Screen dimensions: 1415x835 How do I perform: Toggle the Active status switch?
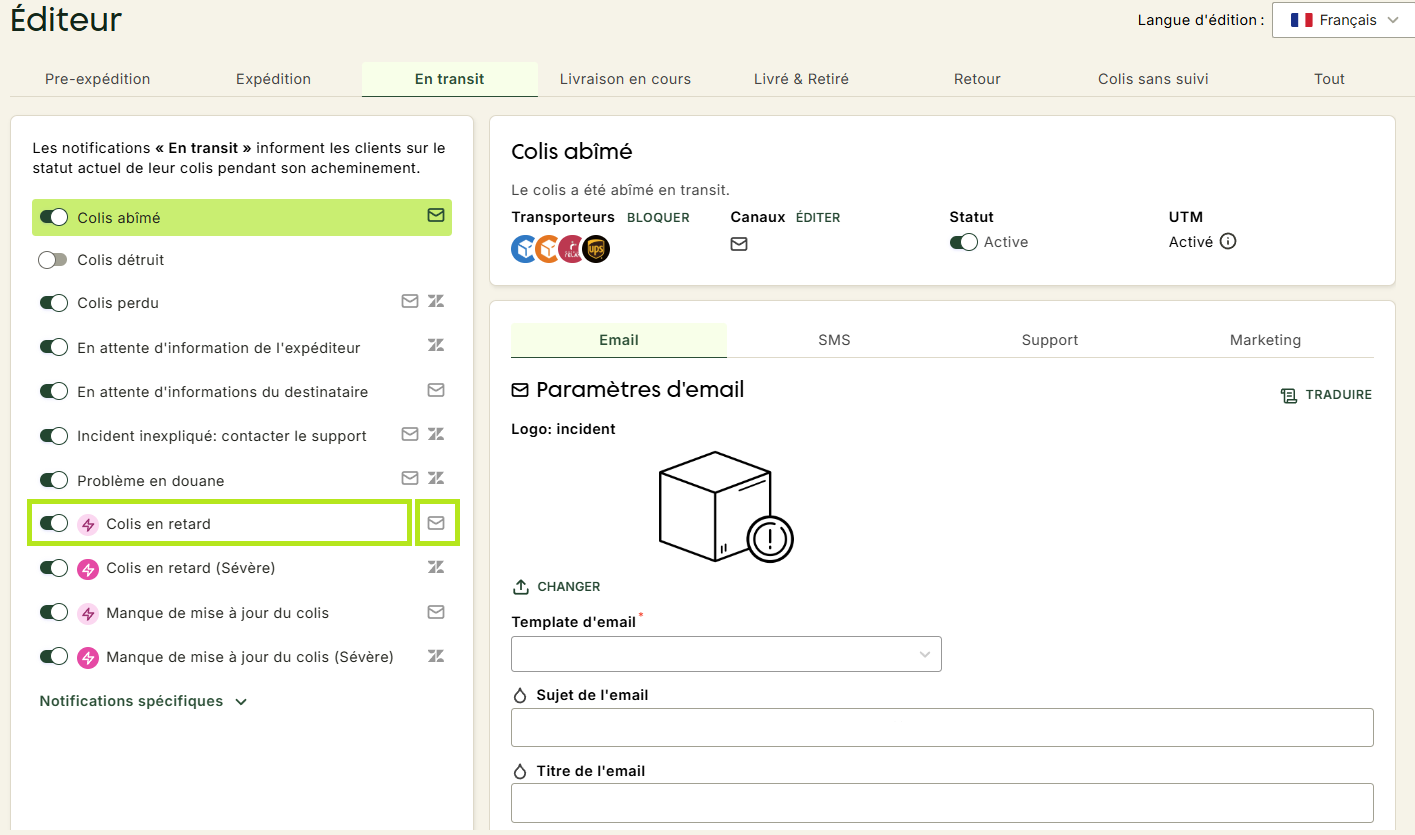point(964,242)
